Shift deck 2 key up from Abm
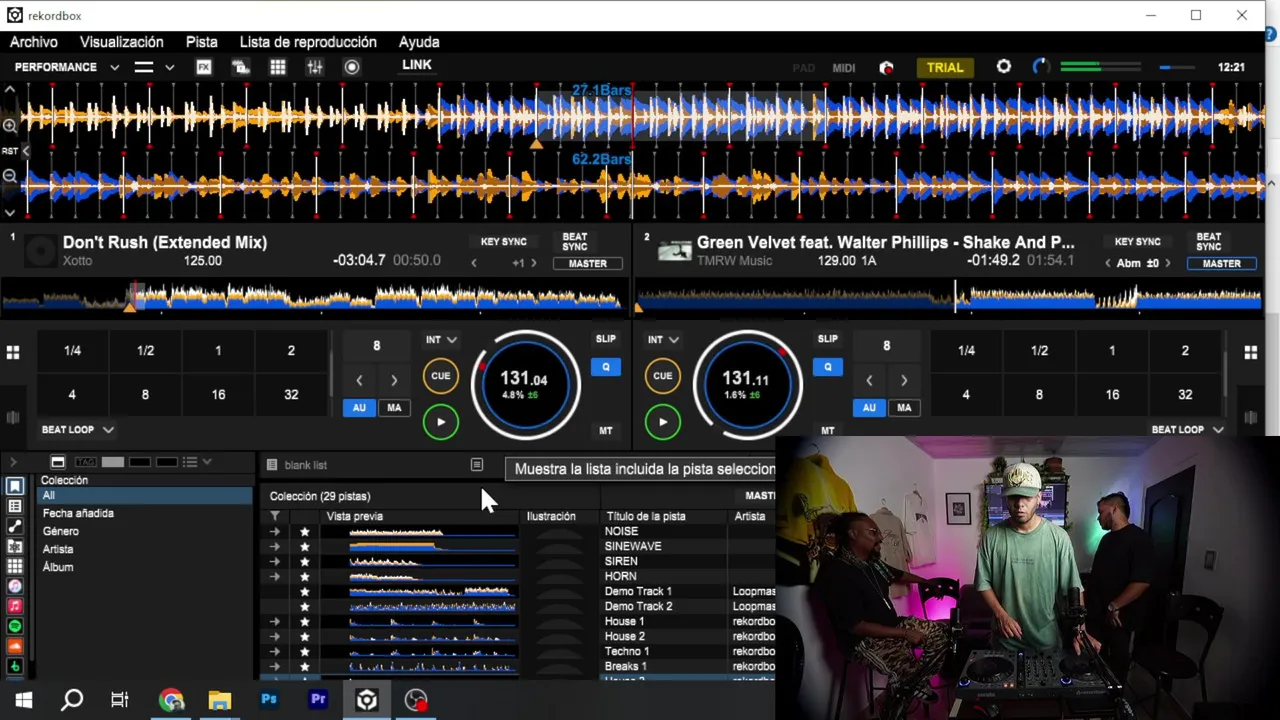Screen dimensions: 1280x720 [1167, 264]
